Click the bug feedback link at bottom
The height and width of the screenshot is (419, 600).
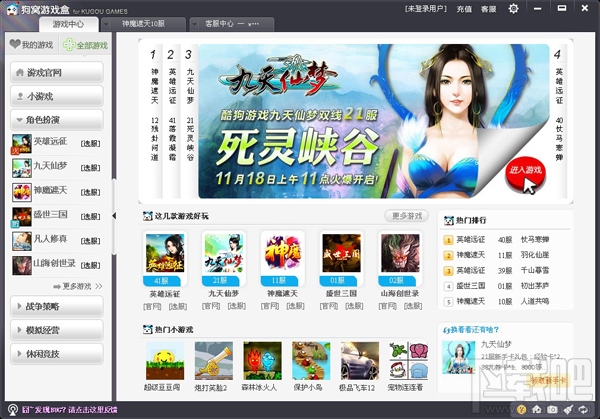[x=70, y=410]
